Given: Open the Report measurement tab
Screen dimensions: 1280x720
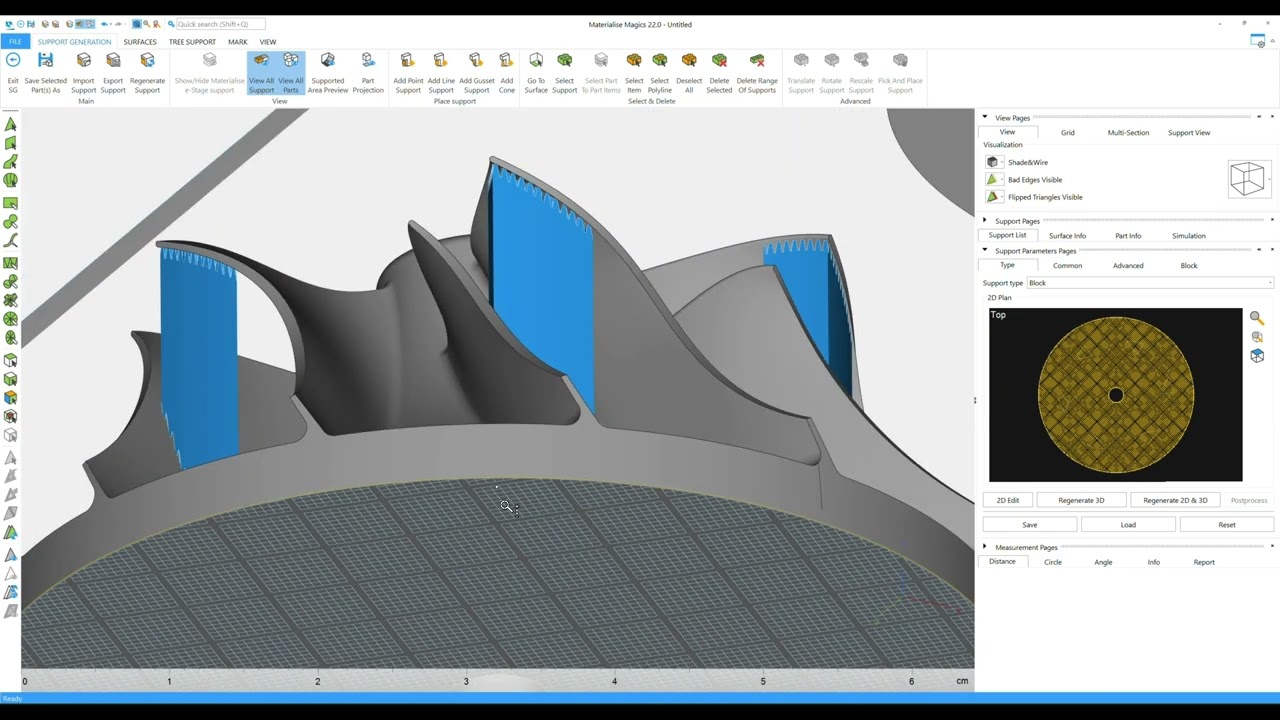Looking at the screenshot, I should coord(1204,562).
